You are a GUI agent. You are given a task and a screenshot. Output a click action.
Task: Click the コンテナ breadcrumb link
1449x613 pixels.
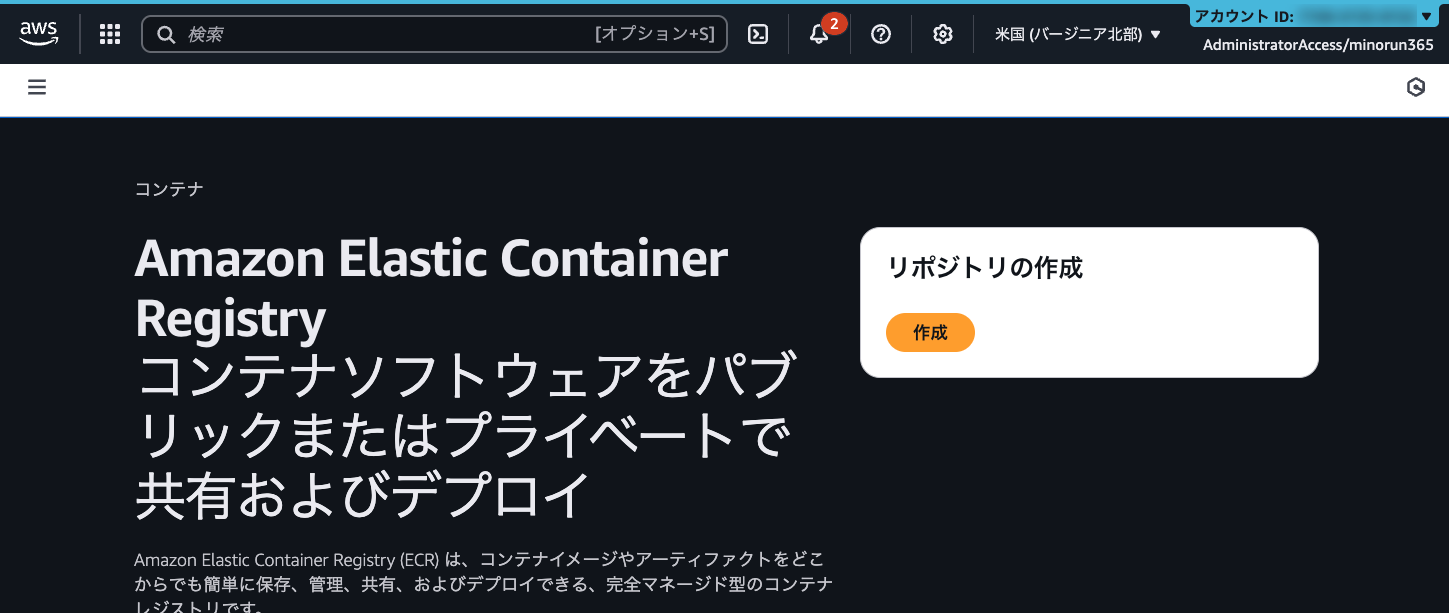pyautogui.click(x=169, y=188)
